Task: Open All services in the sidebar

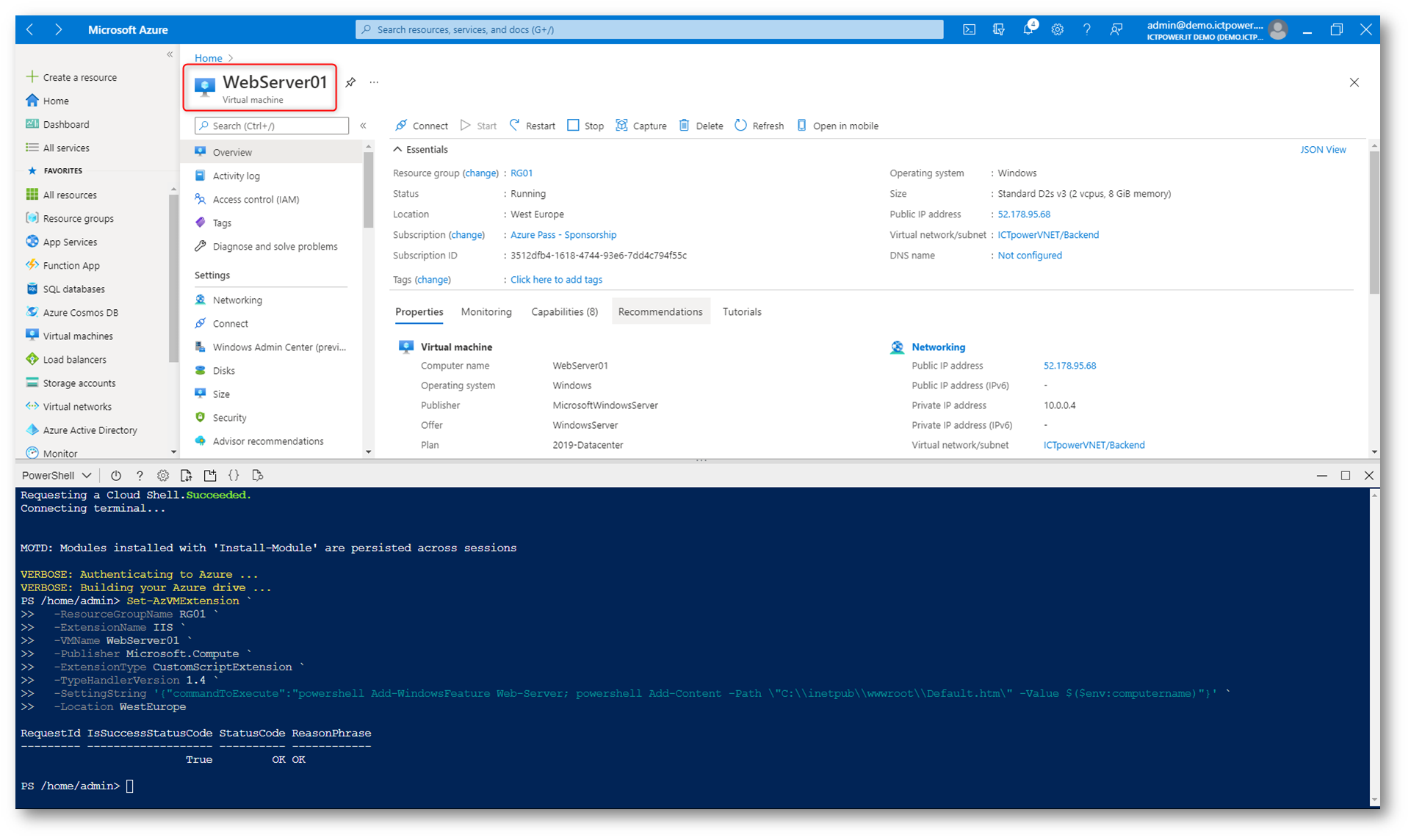Action: (57, 148)
